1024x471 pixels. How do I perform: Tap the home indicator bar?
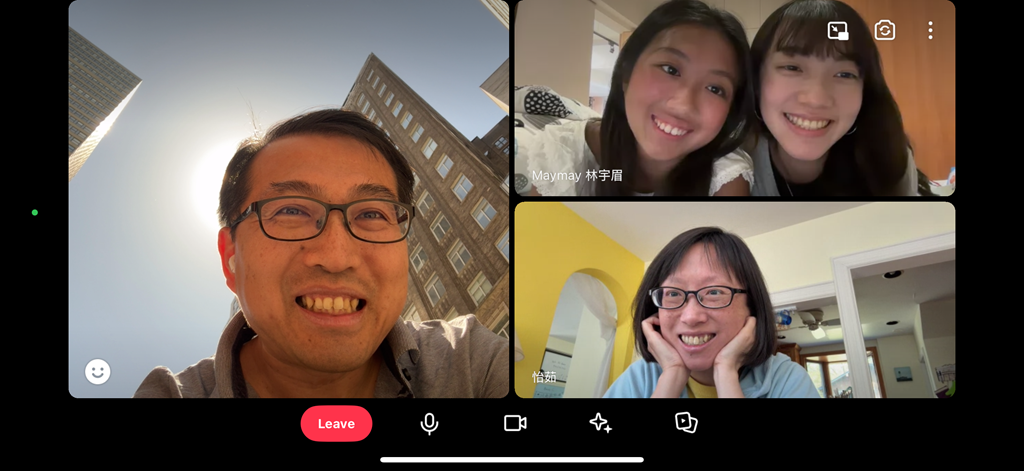click(x=512, y=460)
